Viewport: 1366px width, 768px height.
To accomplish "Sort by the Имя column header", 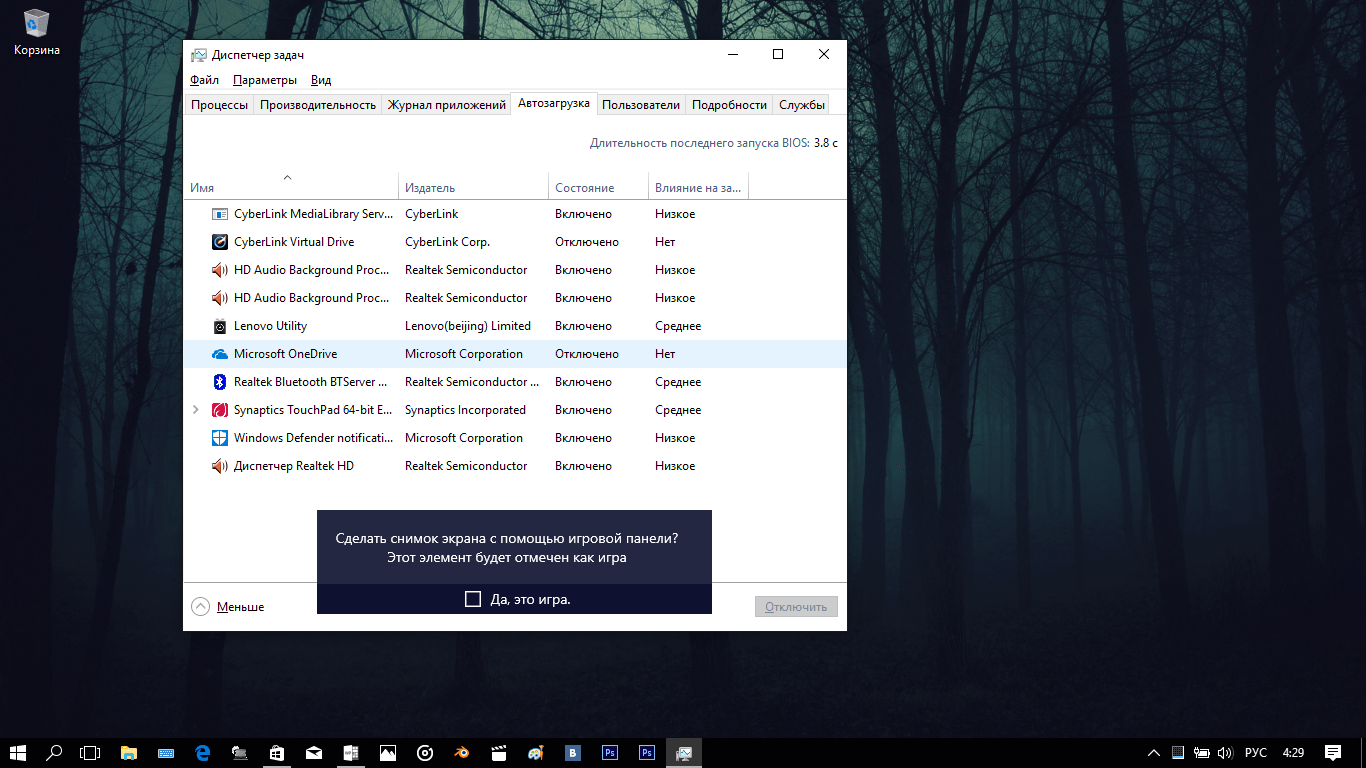I will coord(292,187).
